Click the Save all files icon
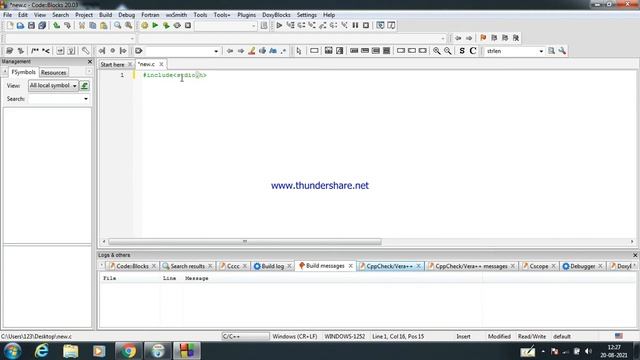Image resolution: width=640 pixels, height=360 pixels. (42, 26)
